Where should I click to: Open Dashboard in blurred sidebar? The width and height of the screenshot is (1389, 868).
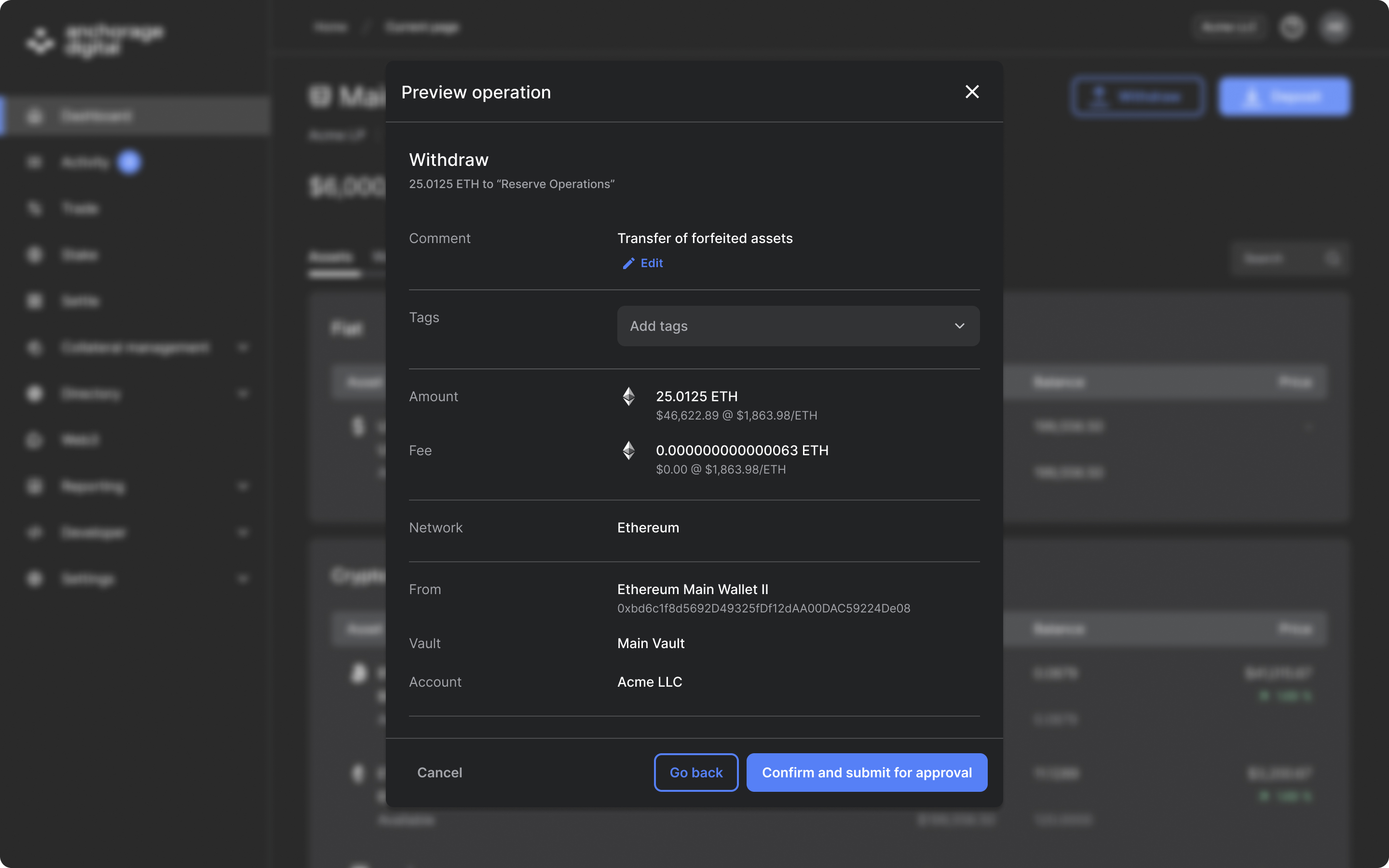click(136, 116)
